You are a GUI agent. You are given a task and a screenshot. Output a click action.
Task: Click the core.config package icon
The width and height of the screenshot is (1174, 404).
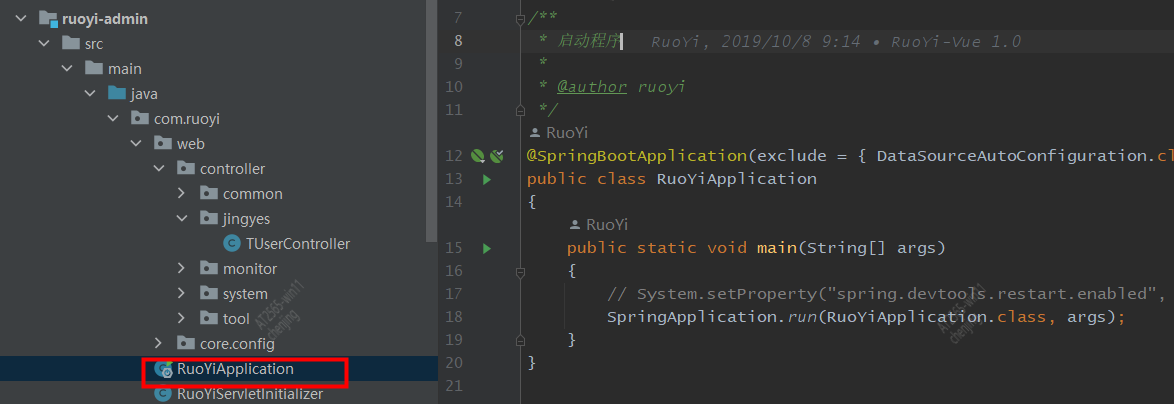tap(185, 343)
